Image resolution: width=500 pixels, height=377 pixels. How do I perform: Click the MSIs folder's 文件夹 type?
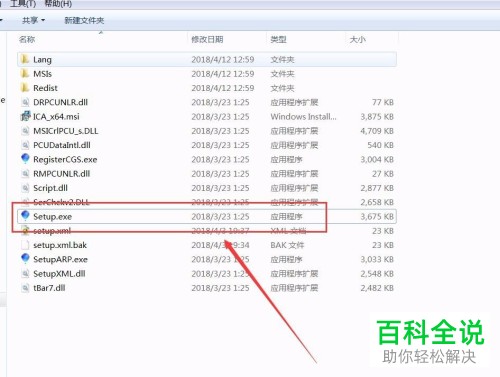click(282, 74)
